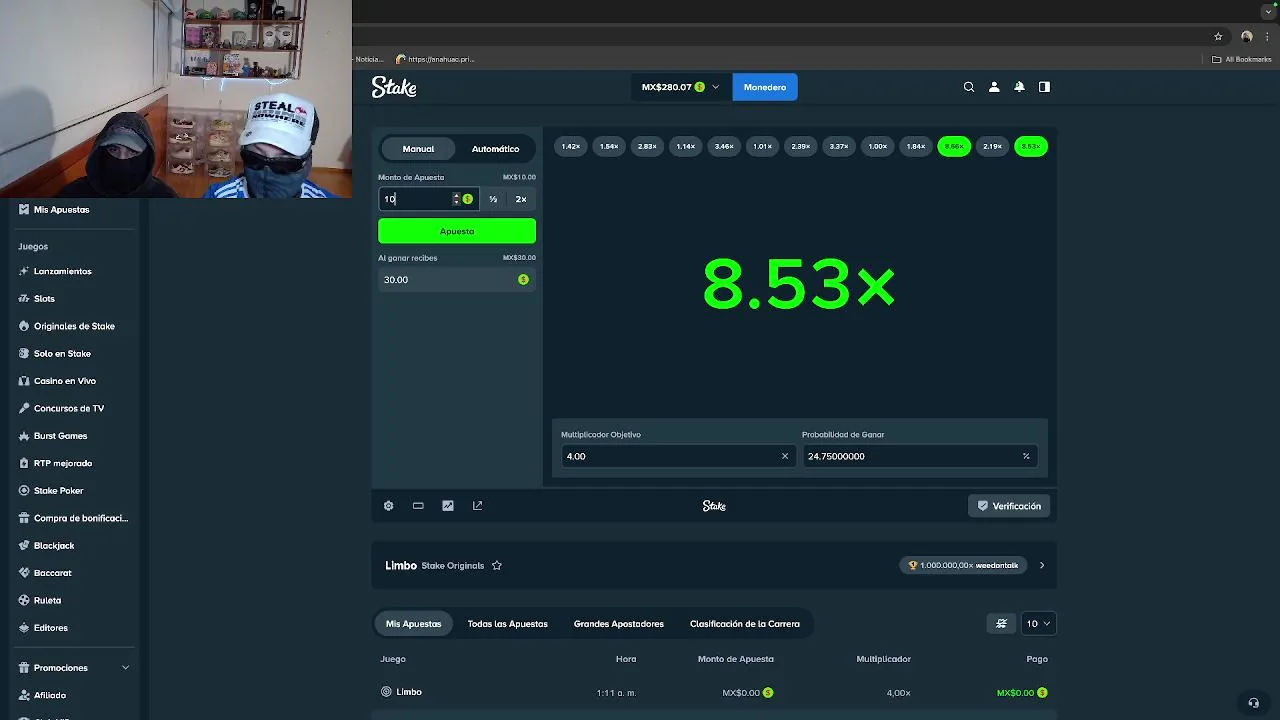This screenshot has height=720, width=1280.
Task: Click the currency icon in bet amount field
Action: coord(467,199)
